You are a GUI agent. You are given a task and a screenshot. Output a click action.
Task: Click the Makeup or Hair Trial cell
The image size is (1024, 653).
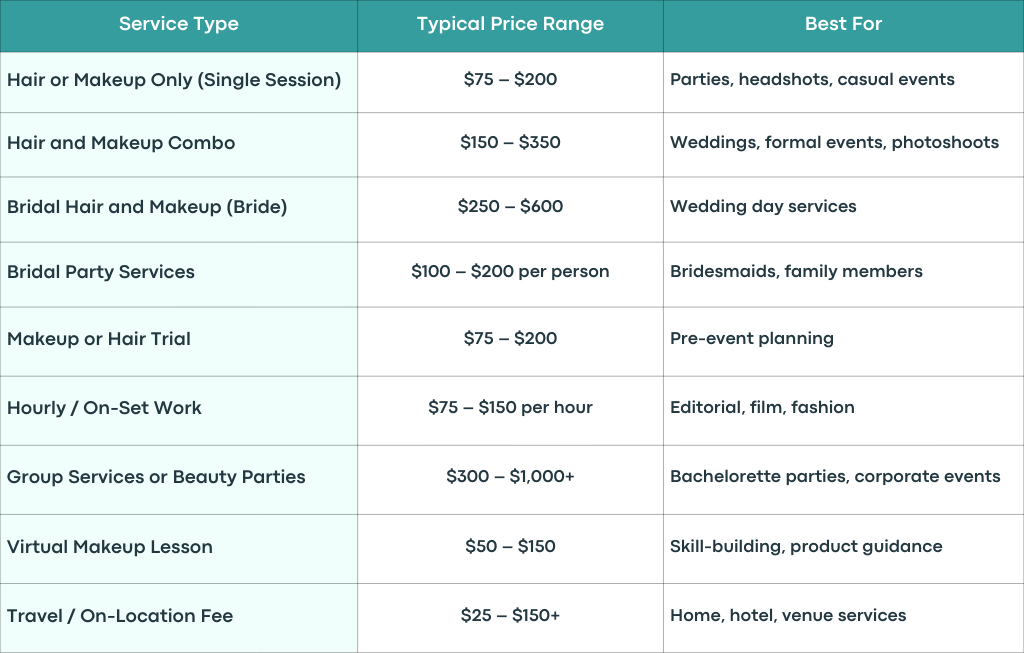click(x=178, y=340)
